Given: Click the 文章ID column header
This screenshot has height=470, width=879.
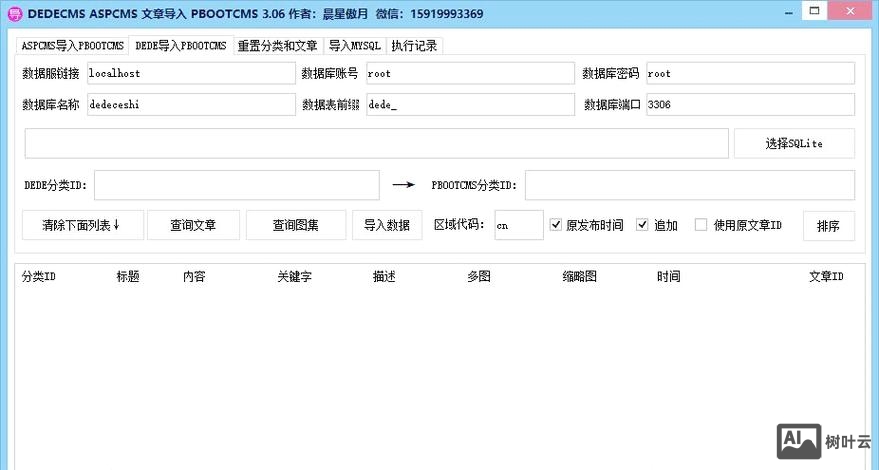Looking at the screenshot, I should 826,277.
